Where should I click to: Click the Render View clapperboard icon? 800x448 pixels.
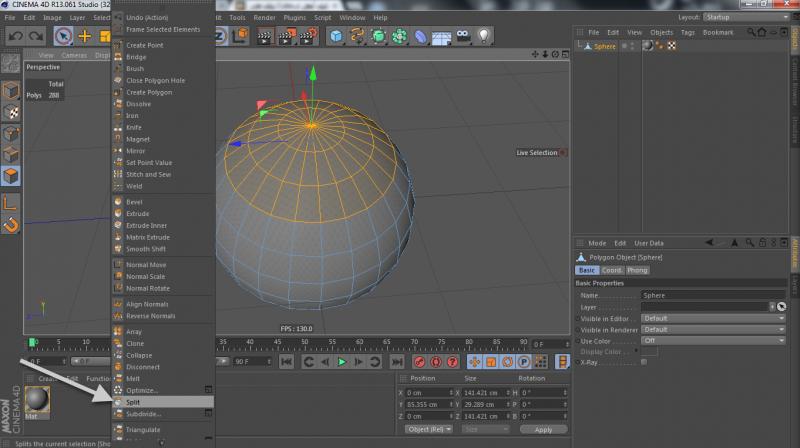[266, 36]
